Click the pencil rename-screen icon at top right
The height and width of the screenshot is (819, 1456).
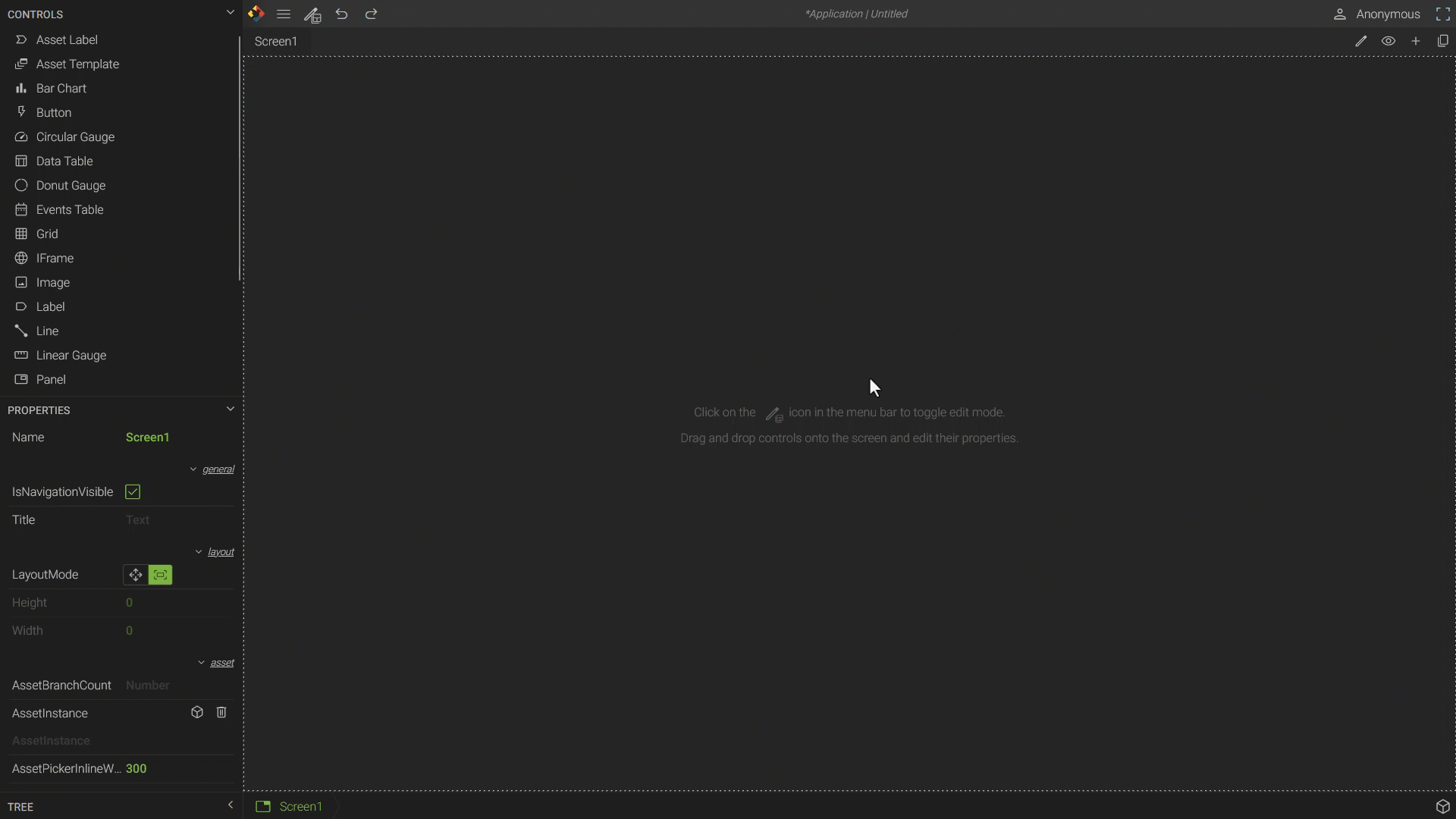(x=1361, y=42)
